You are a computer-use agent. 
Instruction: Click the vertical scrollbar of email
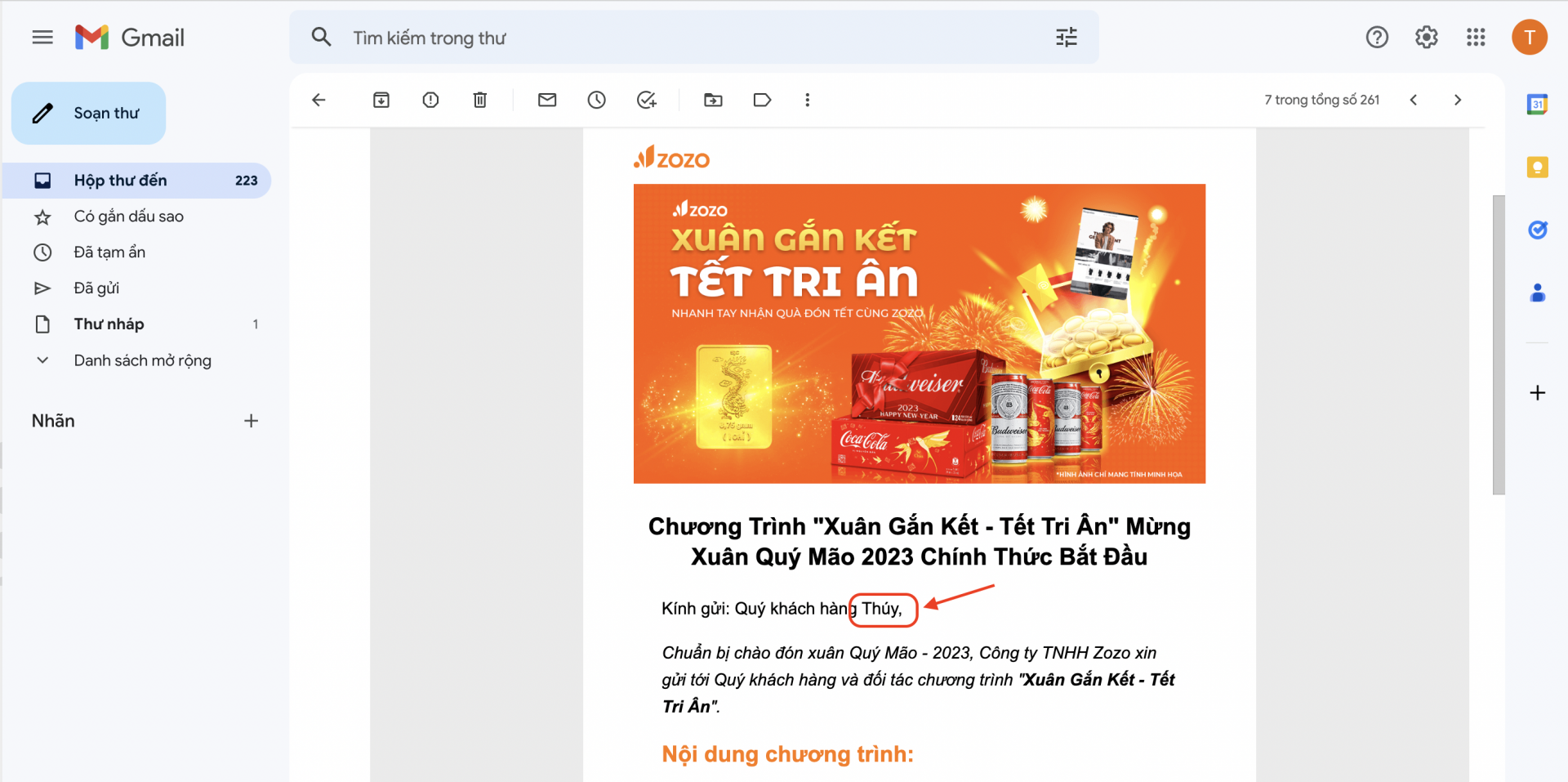click(1499, 345)
